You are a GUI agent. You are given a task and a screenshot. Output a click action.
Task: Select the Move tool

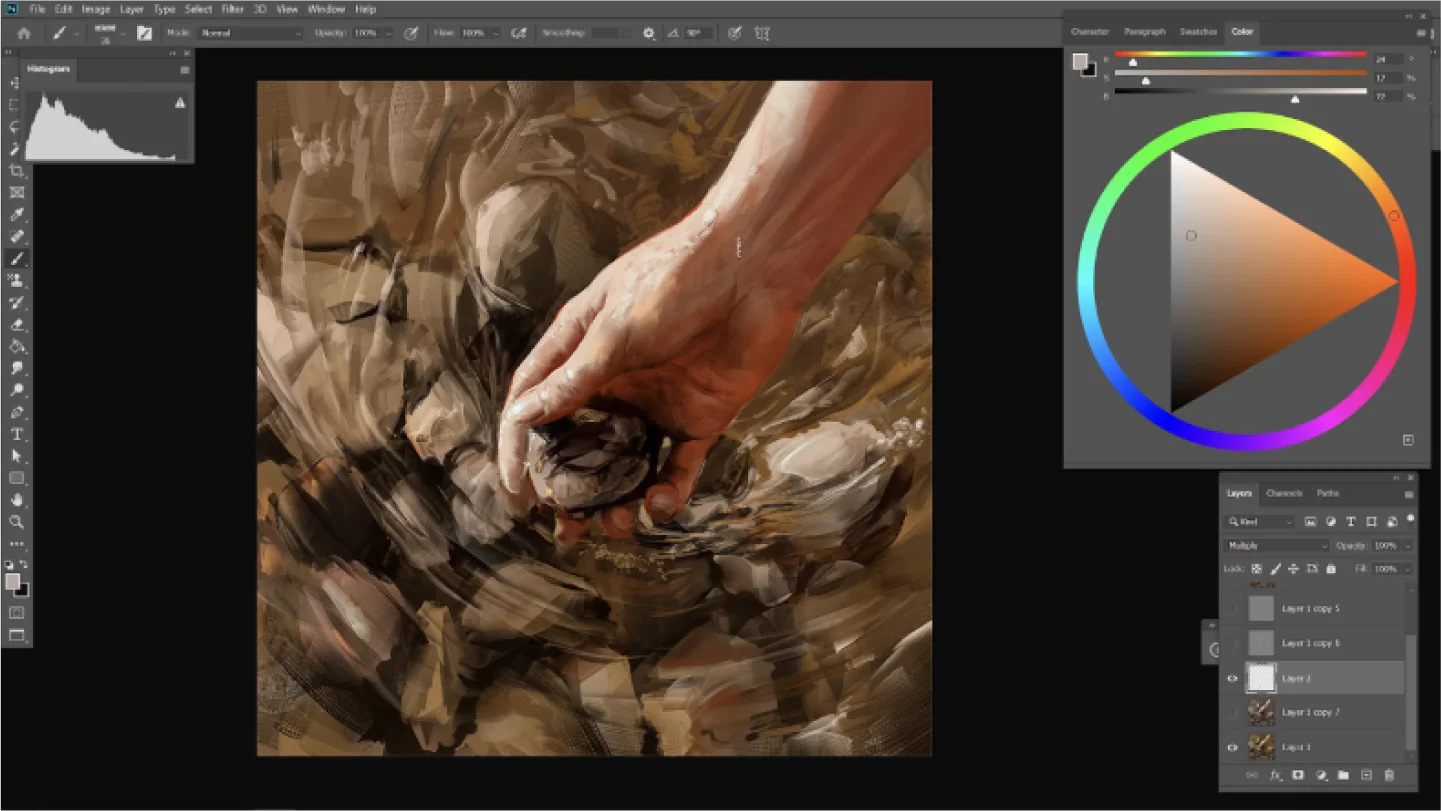click(16, 83)
